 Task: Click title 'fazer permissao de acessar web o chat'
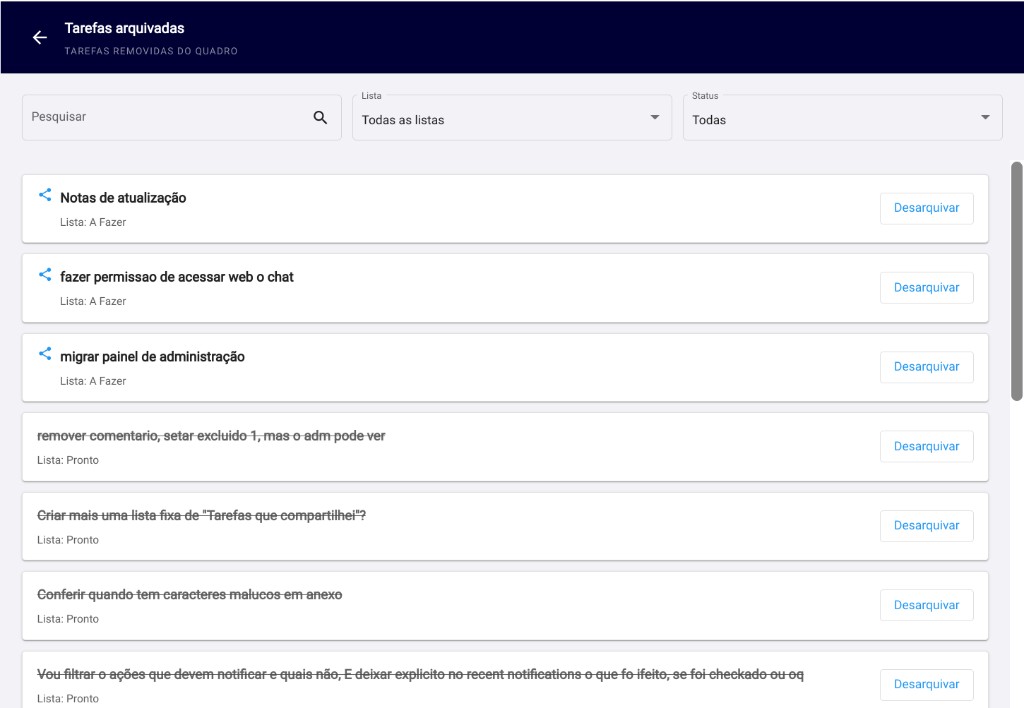pos(176,277)
